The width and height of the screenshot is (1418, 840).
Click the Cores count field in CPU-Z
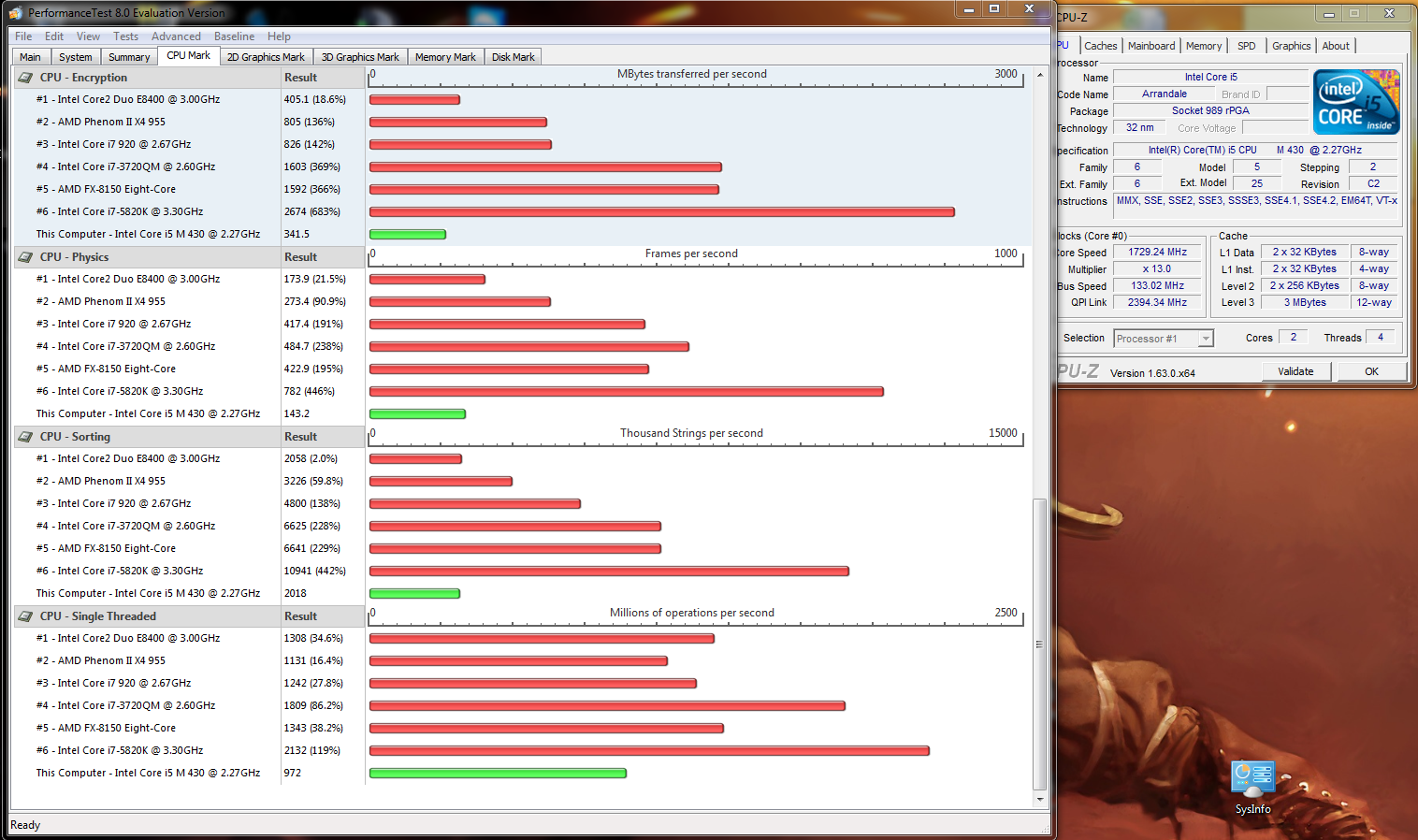pos(1294,338)
